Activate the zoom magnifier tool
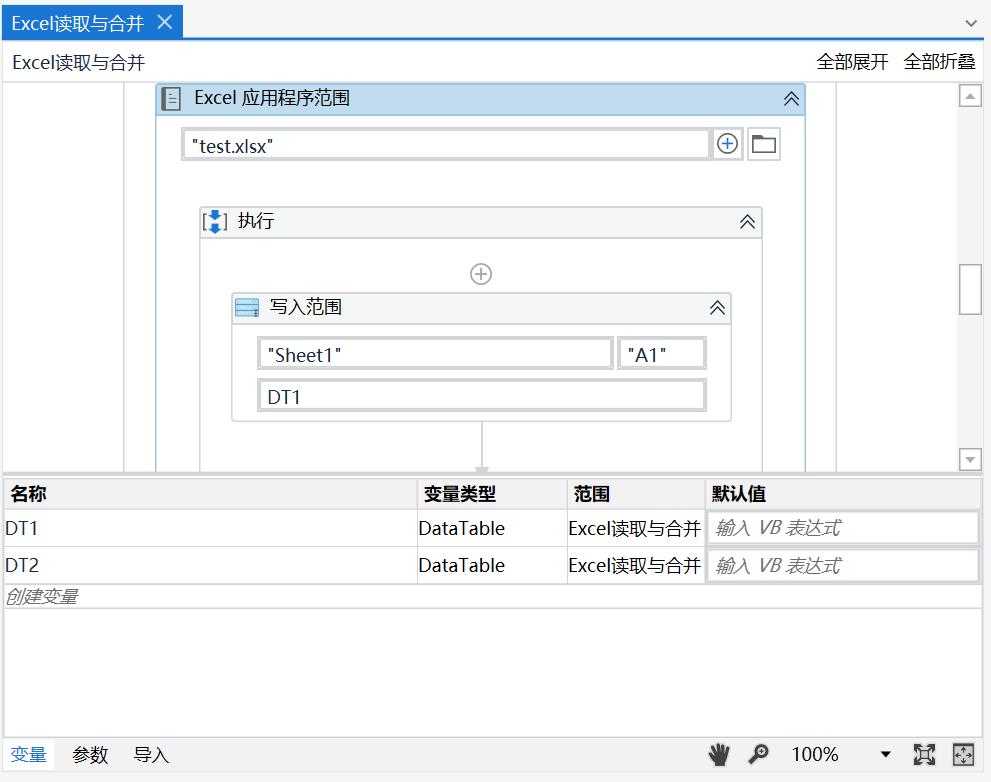 760,755
